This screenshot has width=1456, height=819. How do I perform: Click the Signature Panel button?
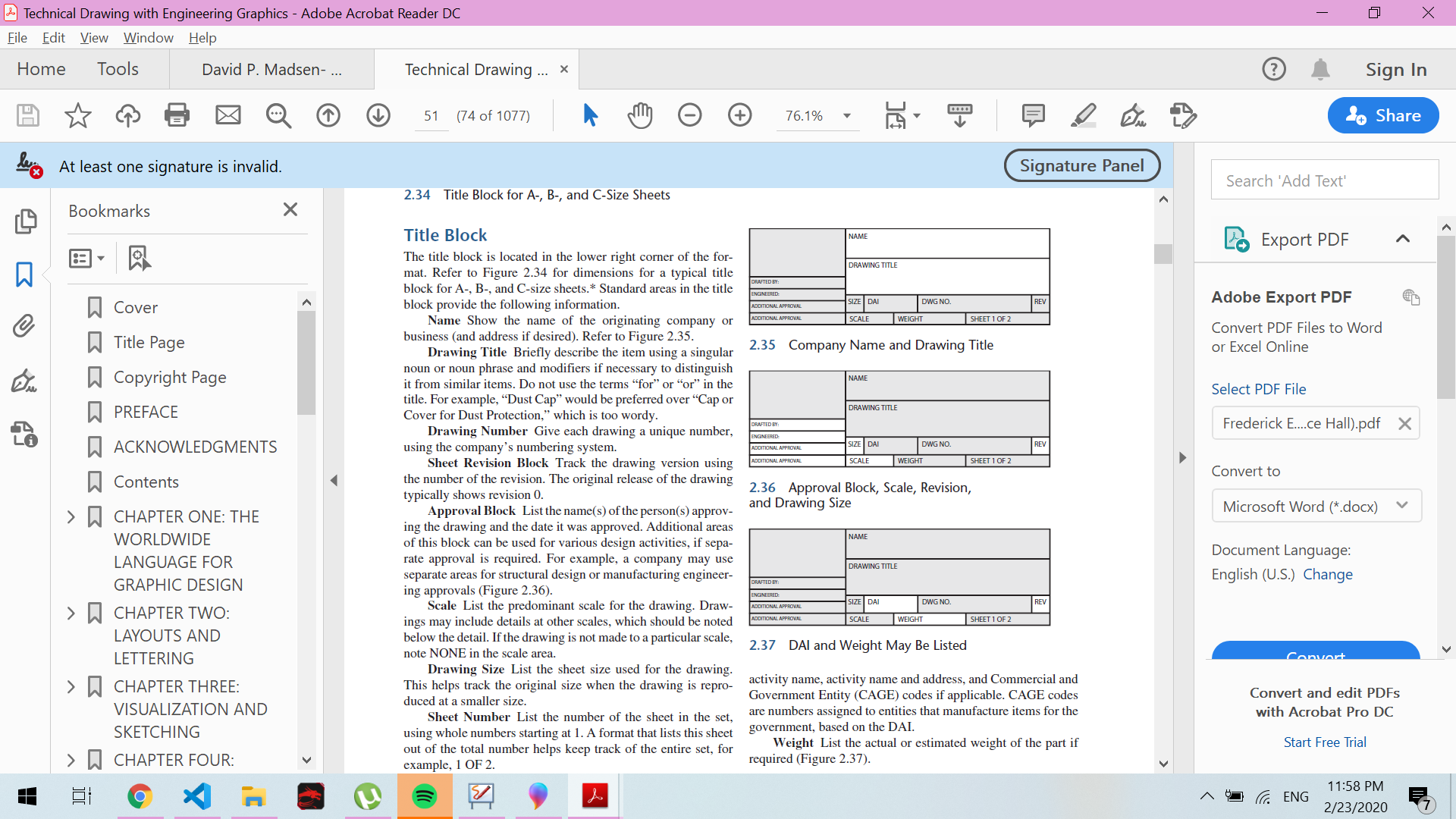pos(1081,165)
